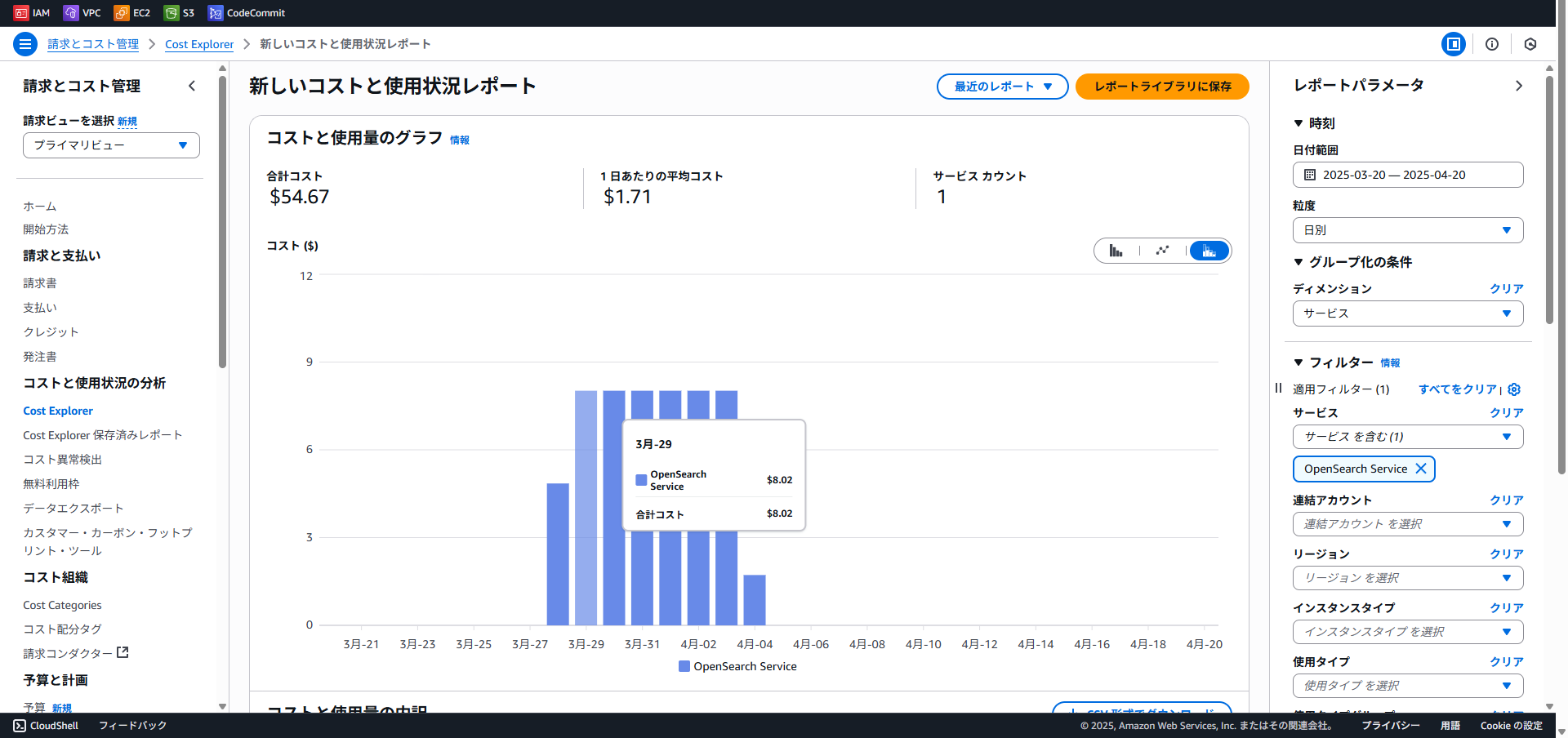Image resolution: width=1568 pixels, height=738 pixels.
Task: Open the 粒度 日別 granularity dropdown
Action: (x=1408, y=230)
